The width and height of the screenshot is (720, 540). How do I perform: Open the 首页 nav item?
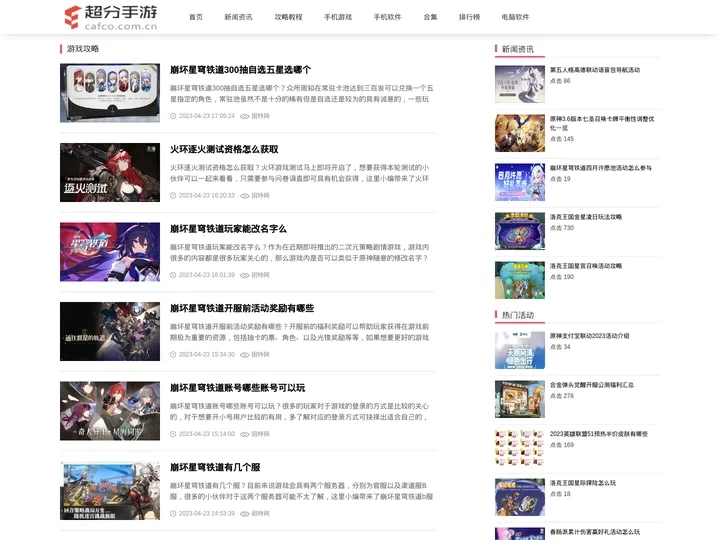(196, 17)
